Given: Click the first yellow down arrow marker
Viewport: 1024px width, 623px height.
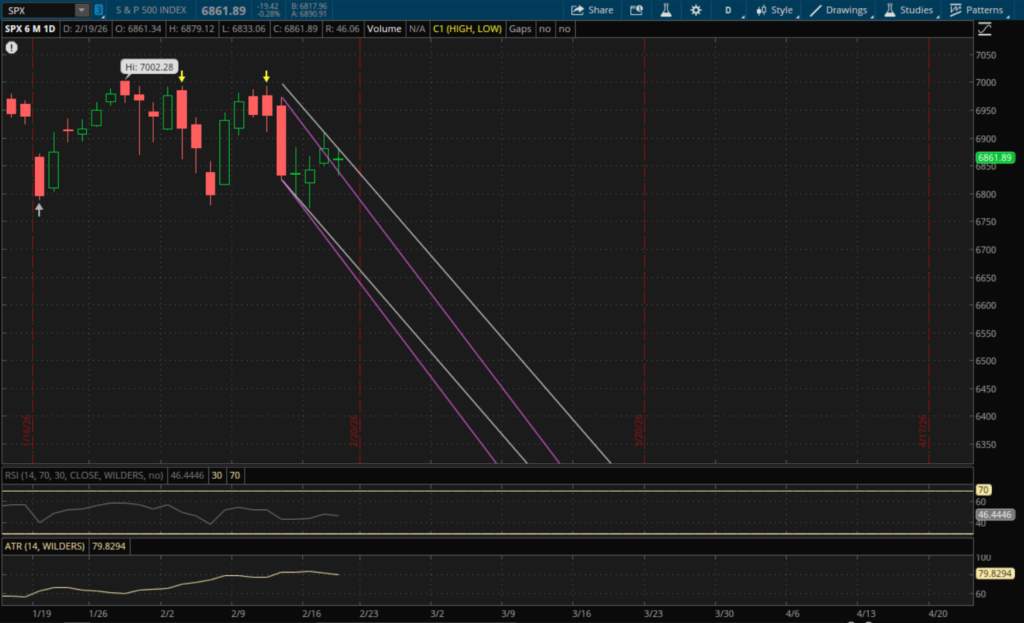Looking at the screenshot, I should click(182, 76).
